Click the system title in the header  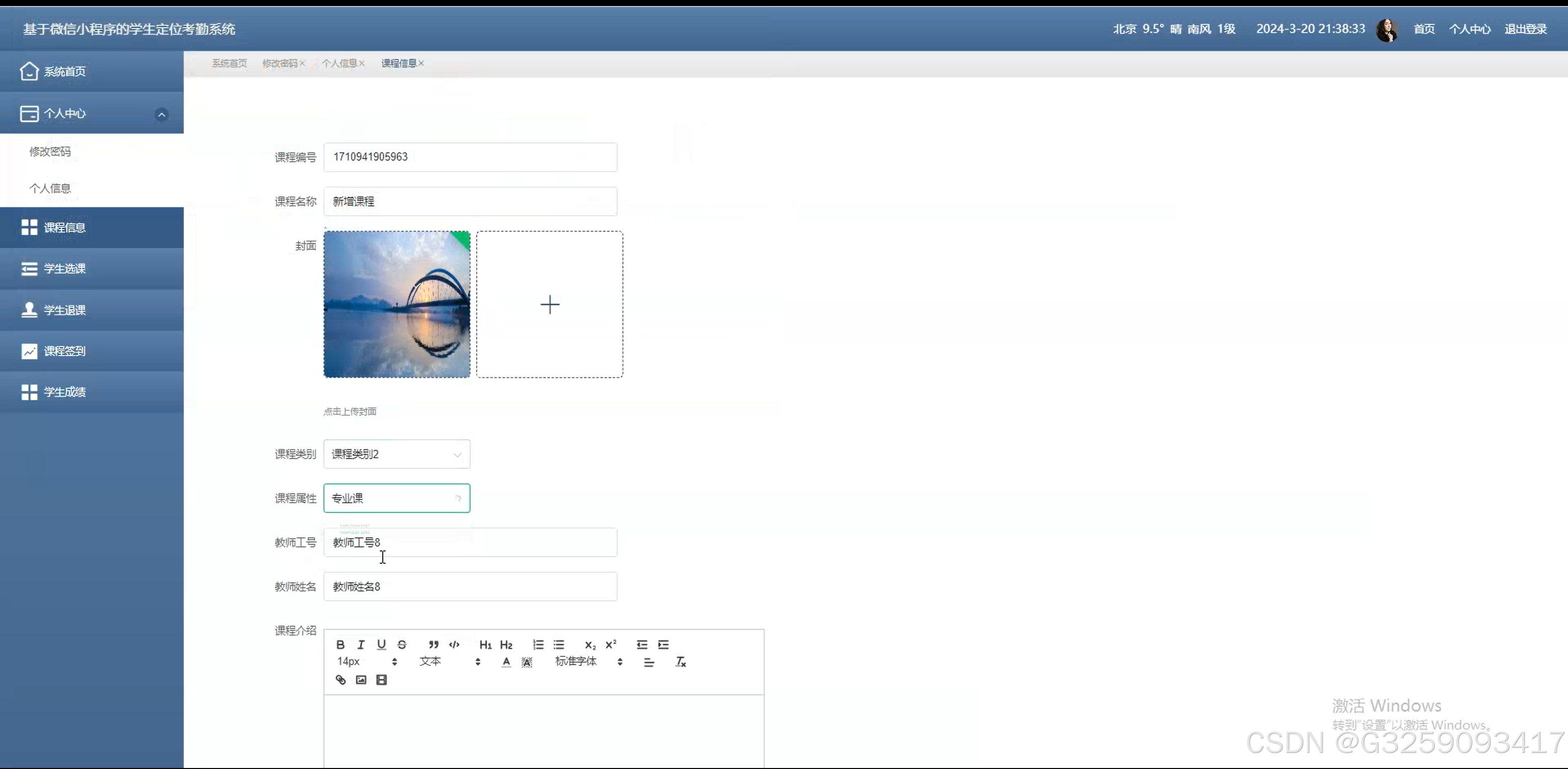pos(129,29)
